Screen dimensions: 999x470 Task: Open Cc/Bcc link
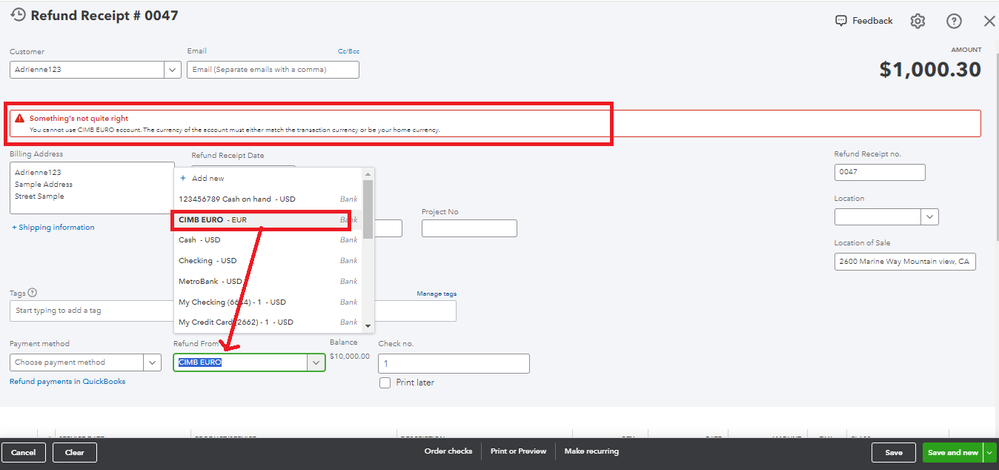click(x=349, y=52)
